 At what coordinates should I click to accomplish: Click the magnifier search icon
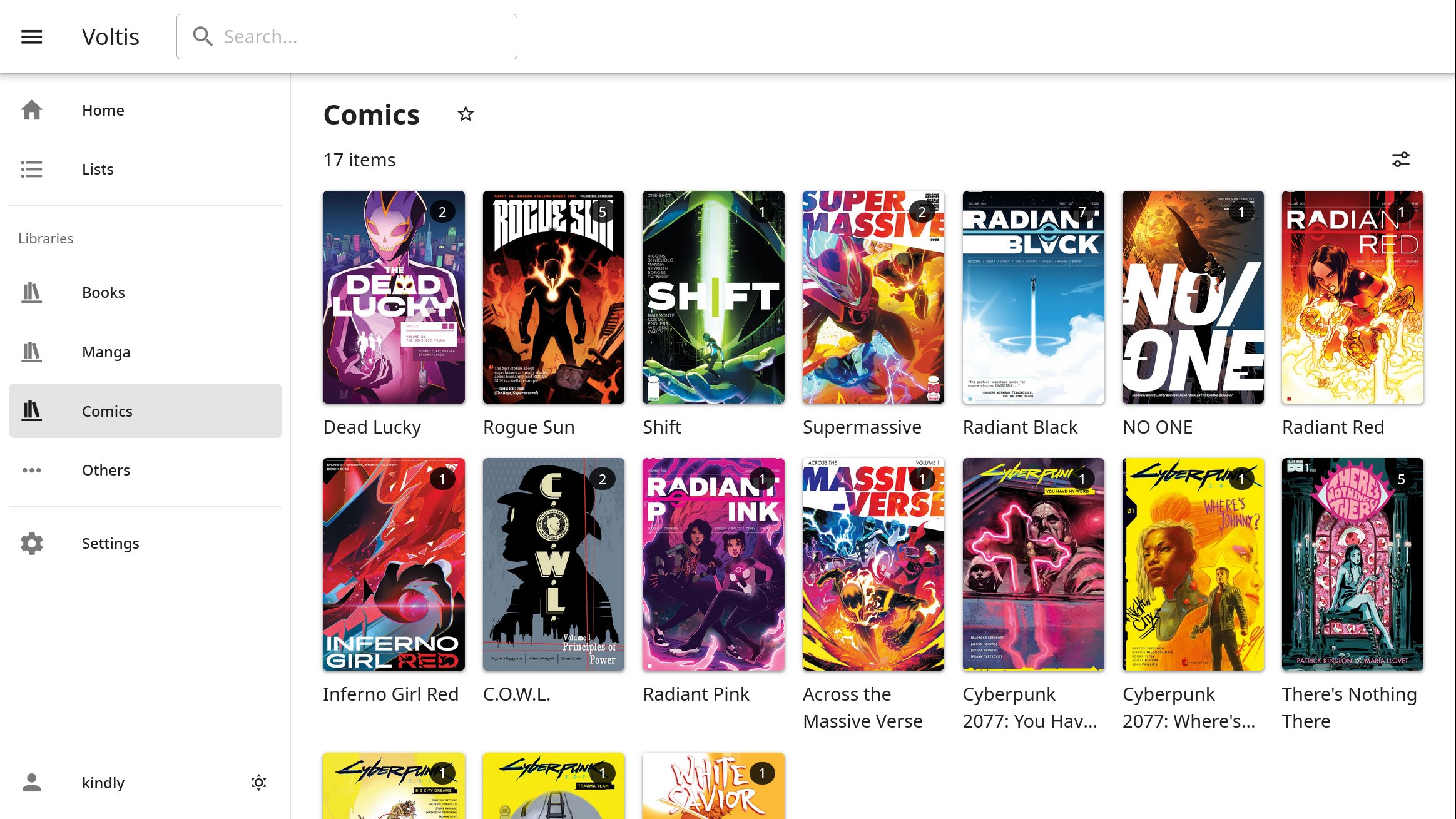click(x=202, y=37)
